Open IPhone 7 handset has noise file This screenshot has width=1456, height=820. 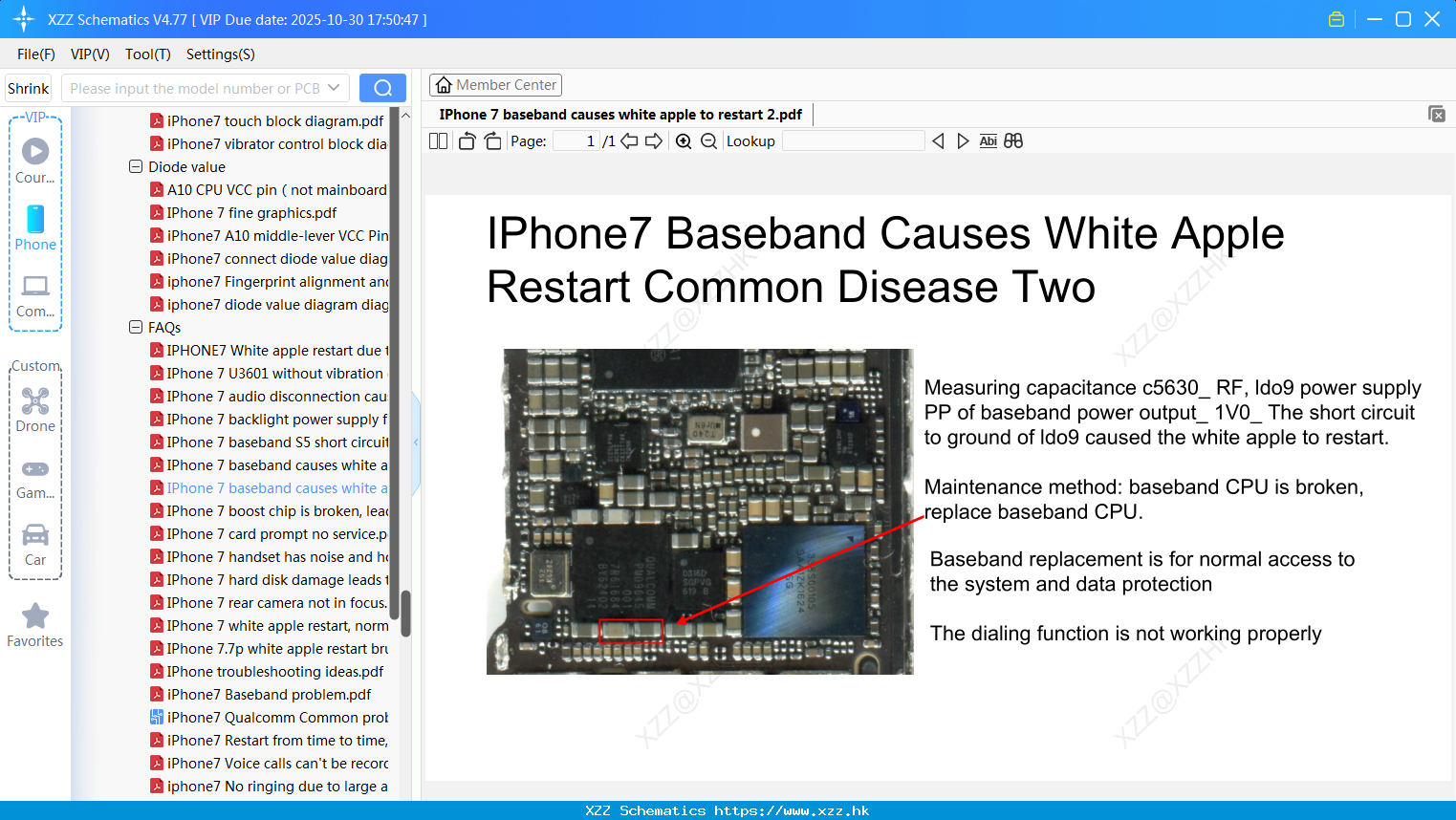point(270,556)
